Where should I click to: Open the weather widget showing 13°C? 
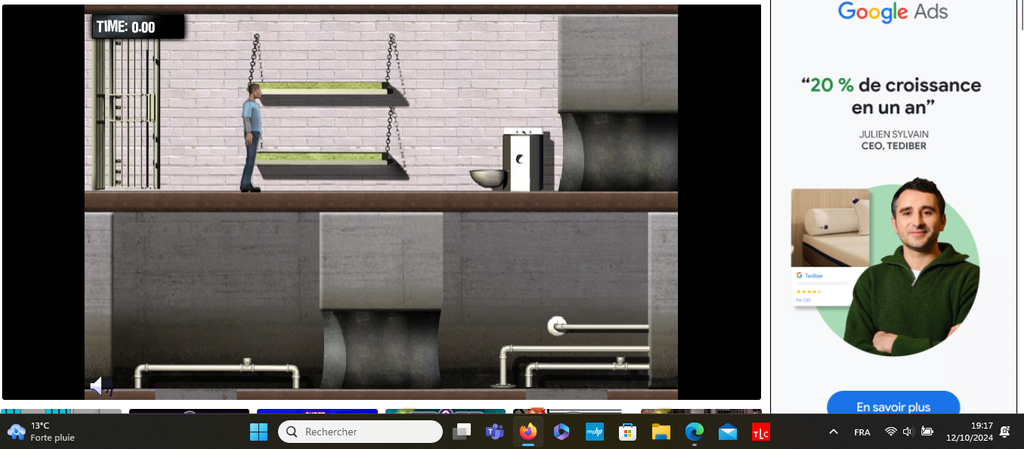[42, 432]
